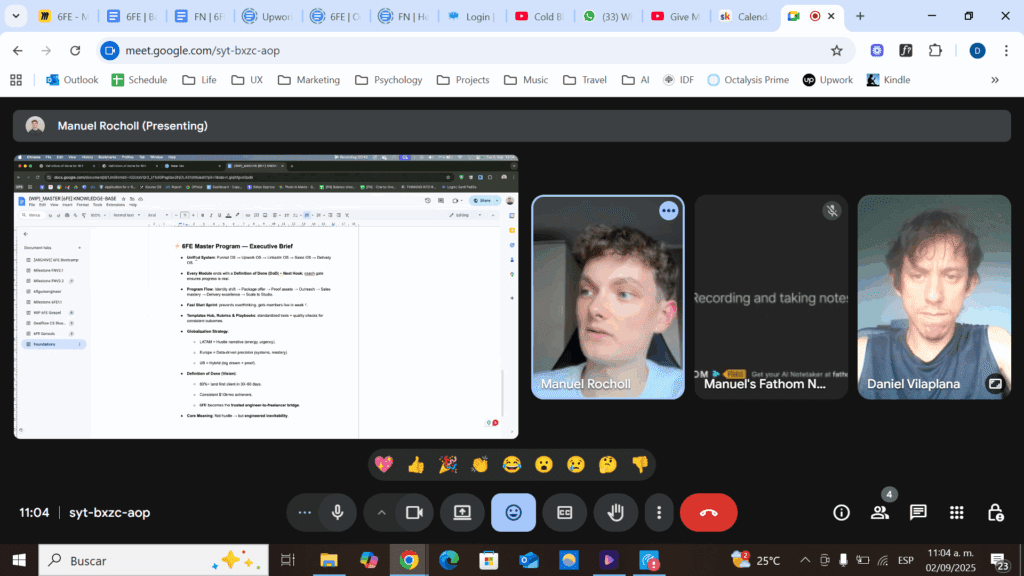Show the people participants panel
1024x576 pixels.
(880, 512)
